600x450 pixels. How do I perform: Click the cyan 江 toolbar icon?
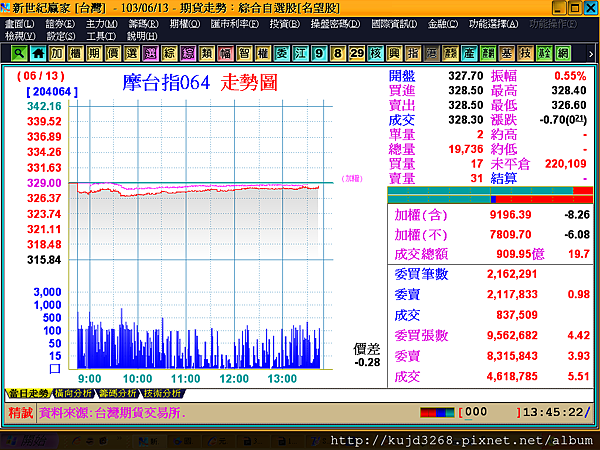point(300,54)
